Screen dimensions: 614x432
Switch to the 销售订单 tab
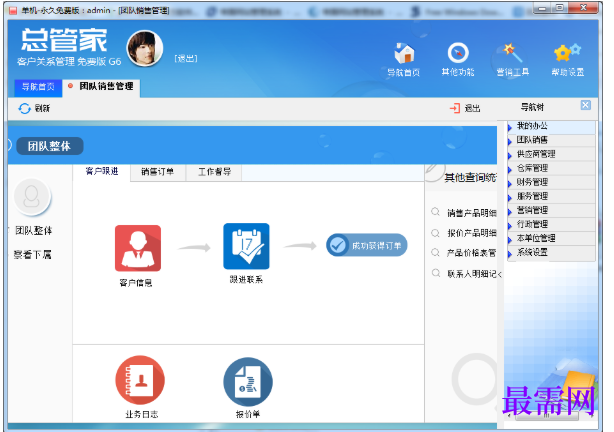157,172
